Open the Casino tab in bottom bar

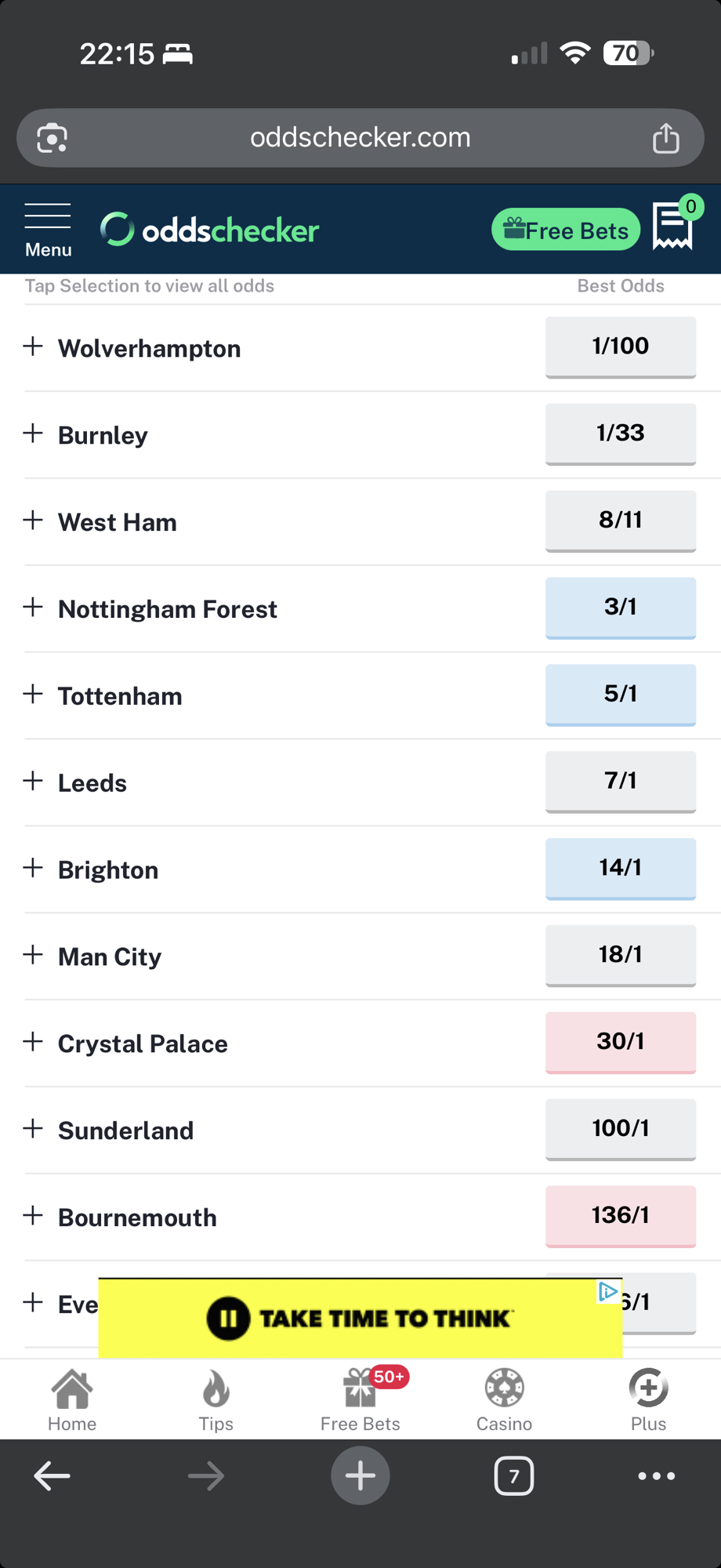point(504,1401)
